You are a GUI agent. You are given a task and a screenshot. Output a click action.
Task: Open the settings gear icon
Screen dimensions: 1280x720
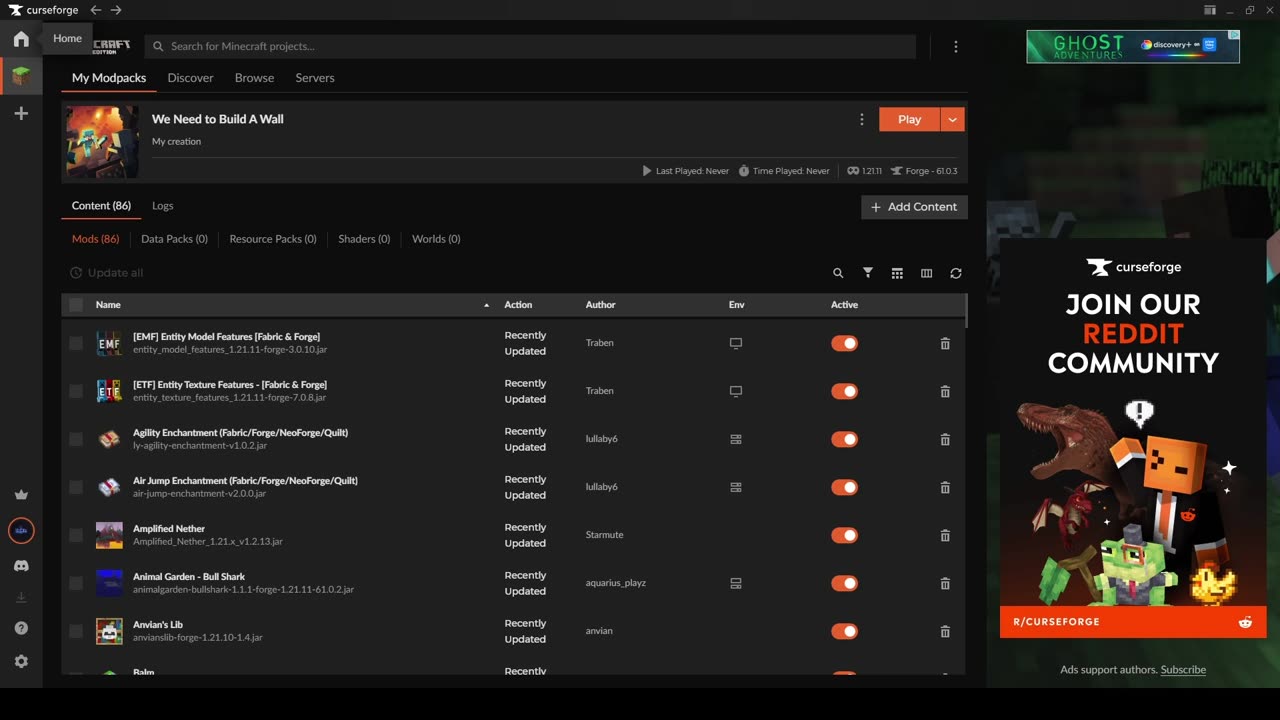tap(21, 662)
